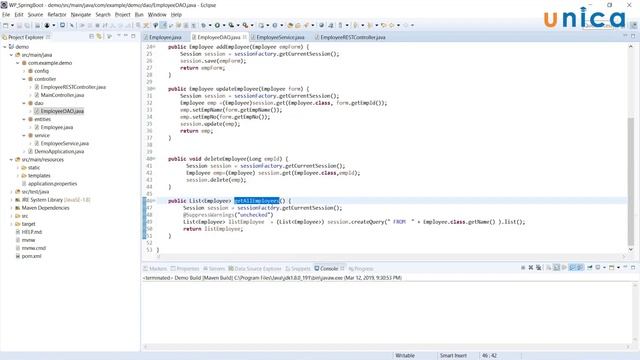Select DemoApplication.java in the tree

(x=59, y=151)
